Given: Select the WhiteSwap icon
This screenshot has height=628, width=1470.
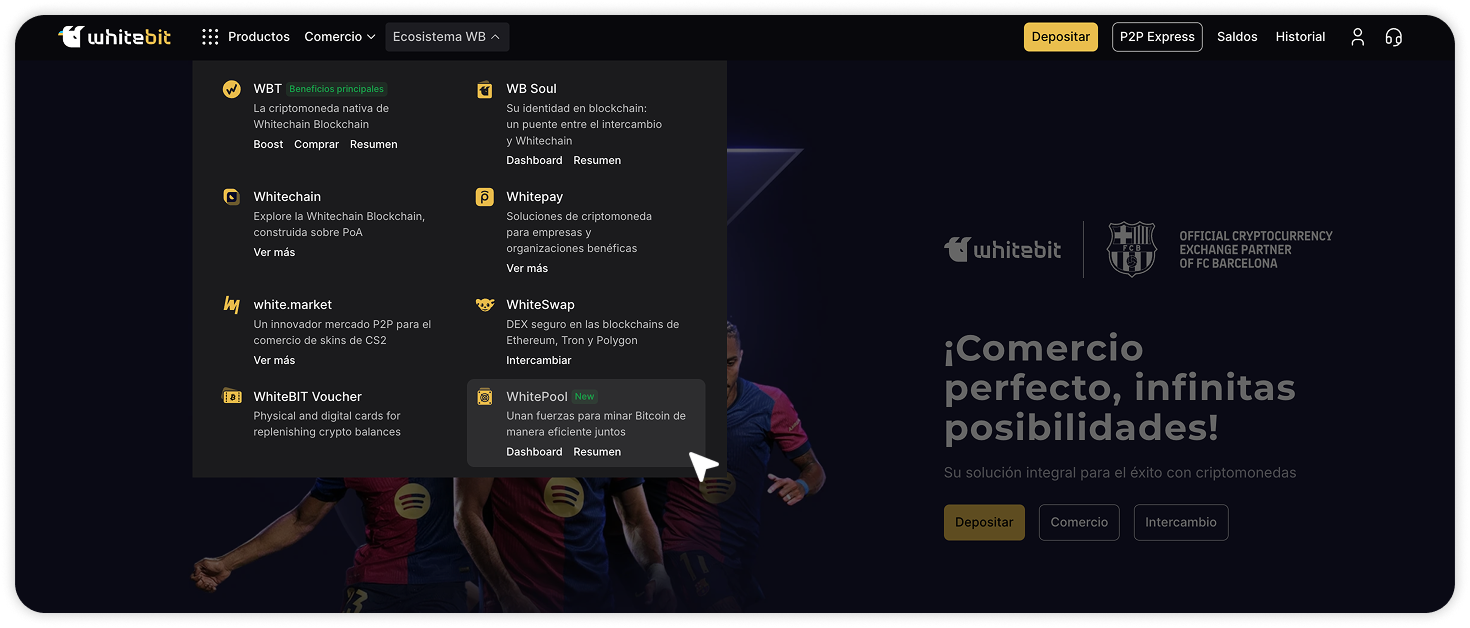Looking at the screenshot, I should click(x=485, y=305).
